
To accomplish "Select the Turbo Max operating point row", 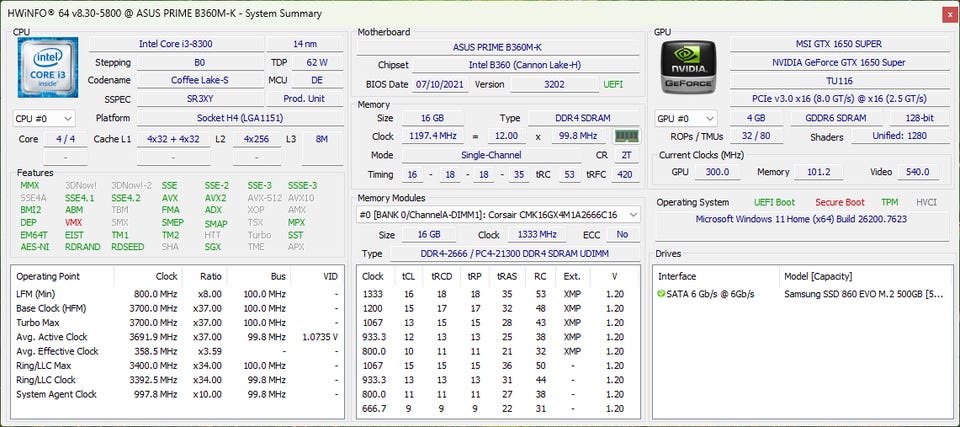I will tap(170, 323).
